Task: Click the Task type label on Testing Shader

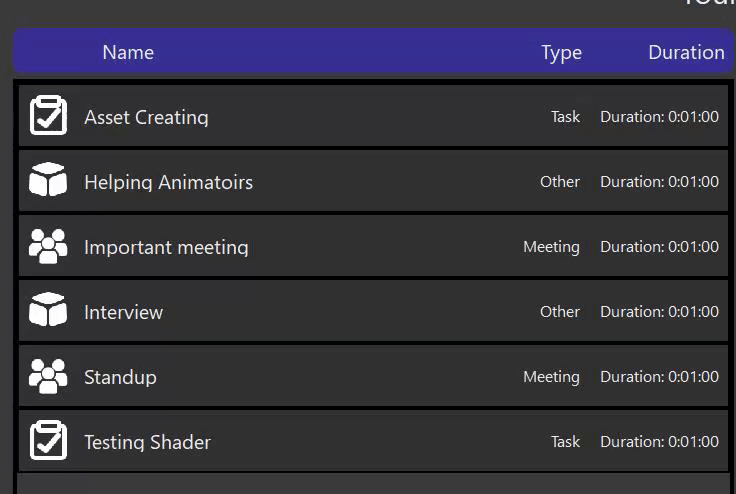Action: click(565, 442)
